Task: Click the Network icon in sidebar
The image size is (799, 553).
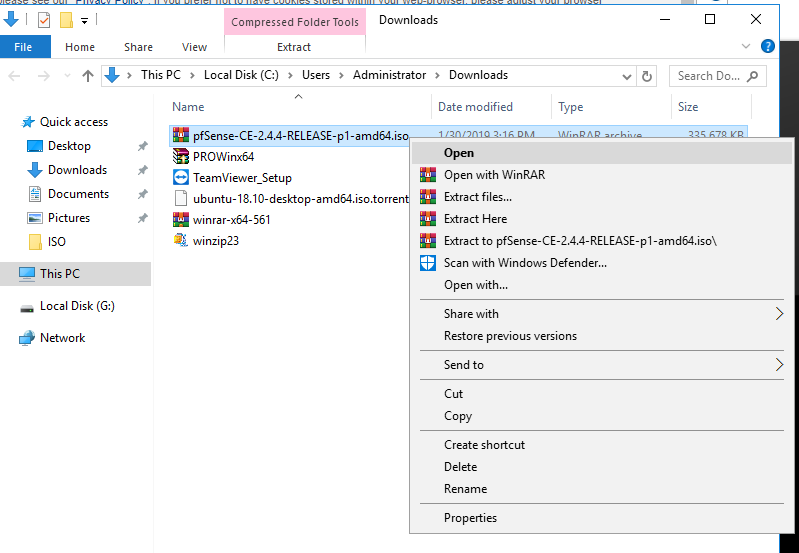Action: pos(26,338)
